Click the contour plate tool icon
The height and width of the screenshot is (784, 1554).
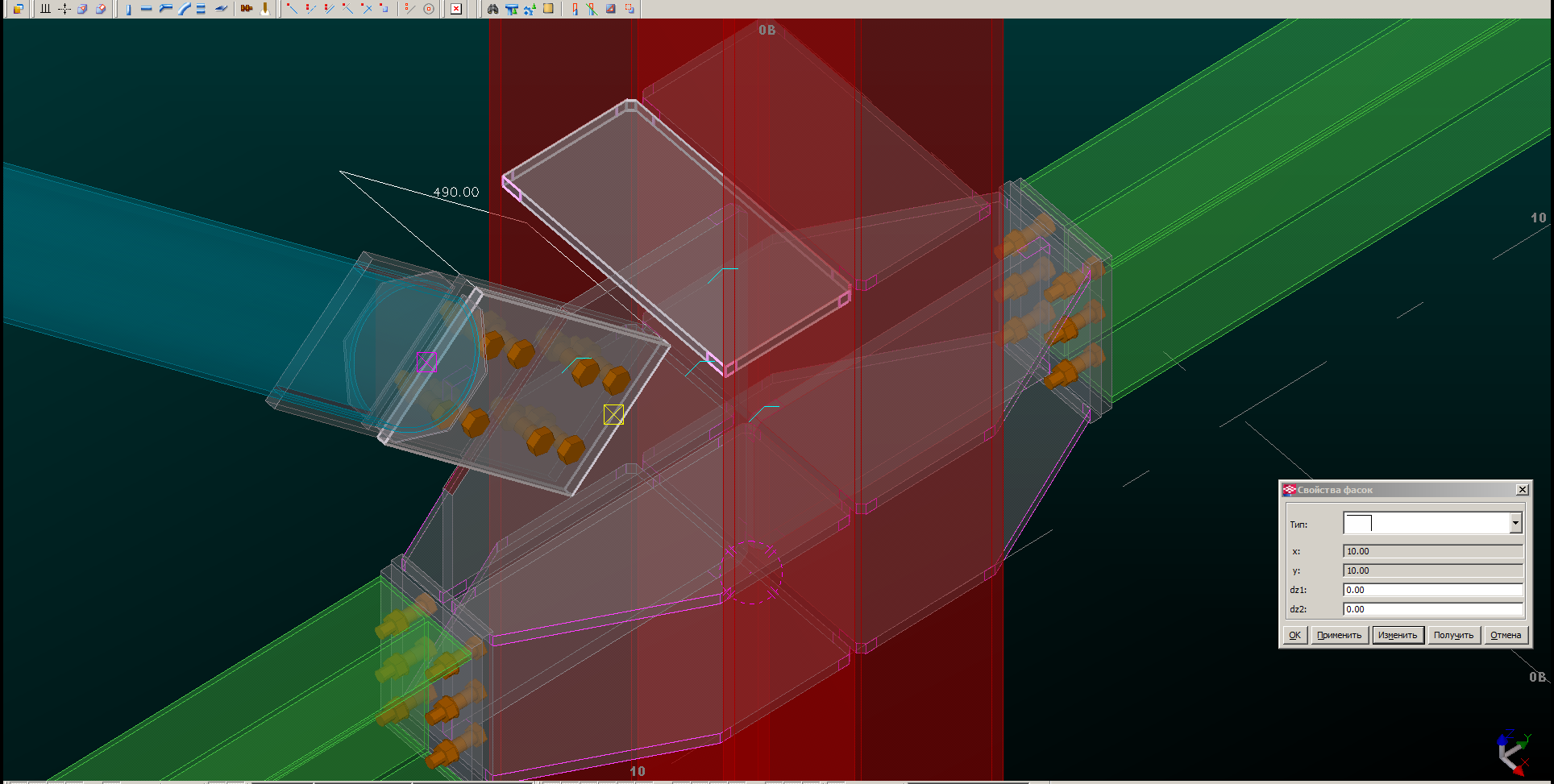point(220,9)
